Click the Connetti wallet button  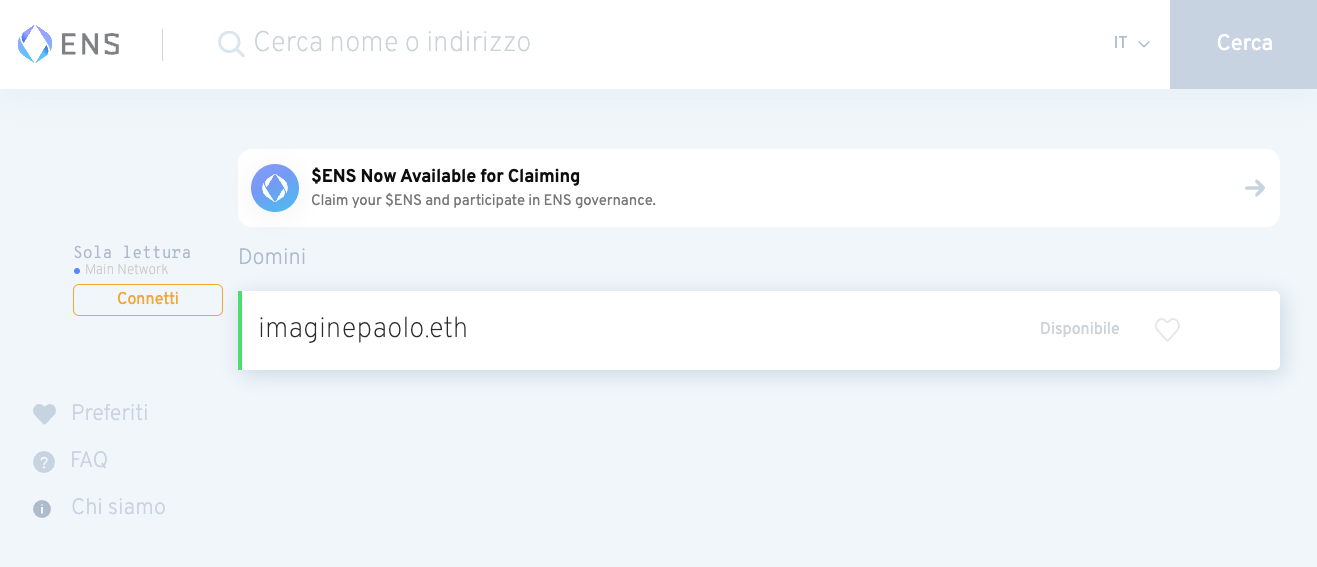pos(148,299)
